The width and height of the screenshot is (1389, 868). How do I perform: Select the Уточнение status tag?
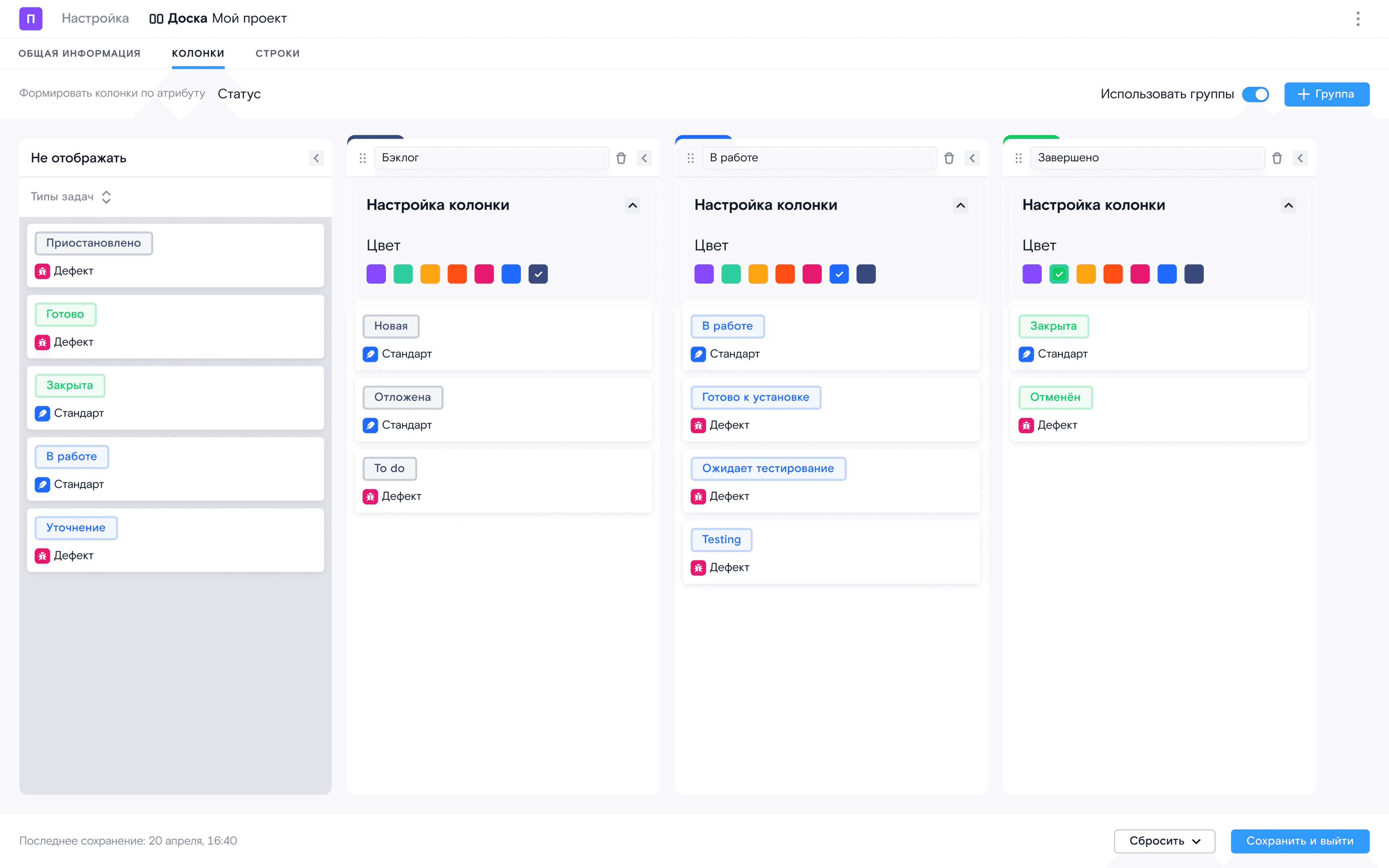(x=76, y=528)
